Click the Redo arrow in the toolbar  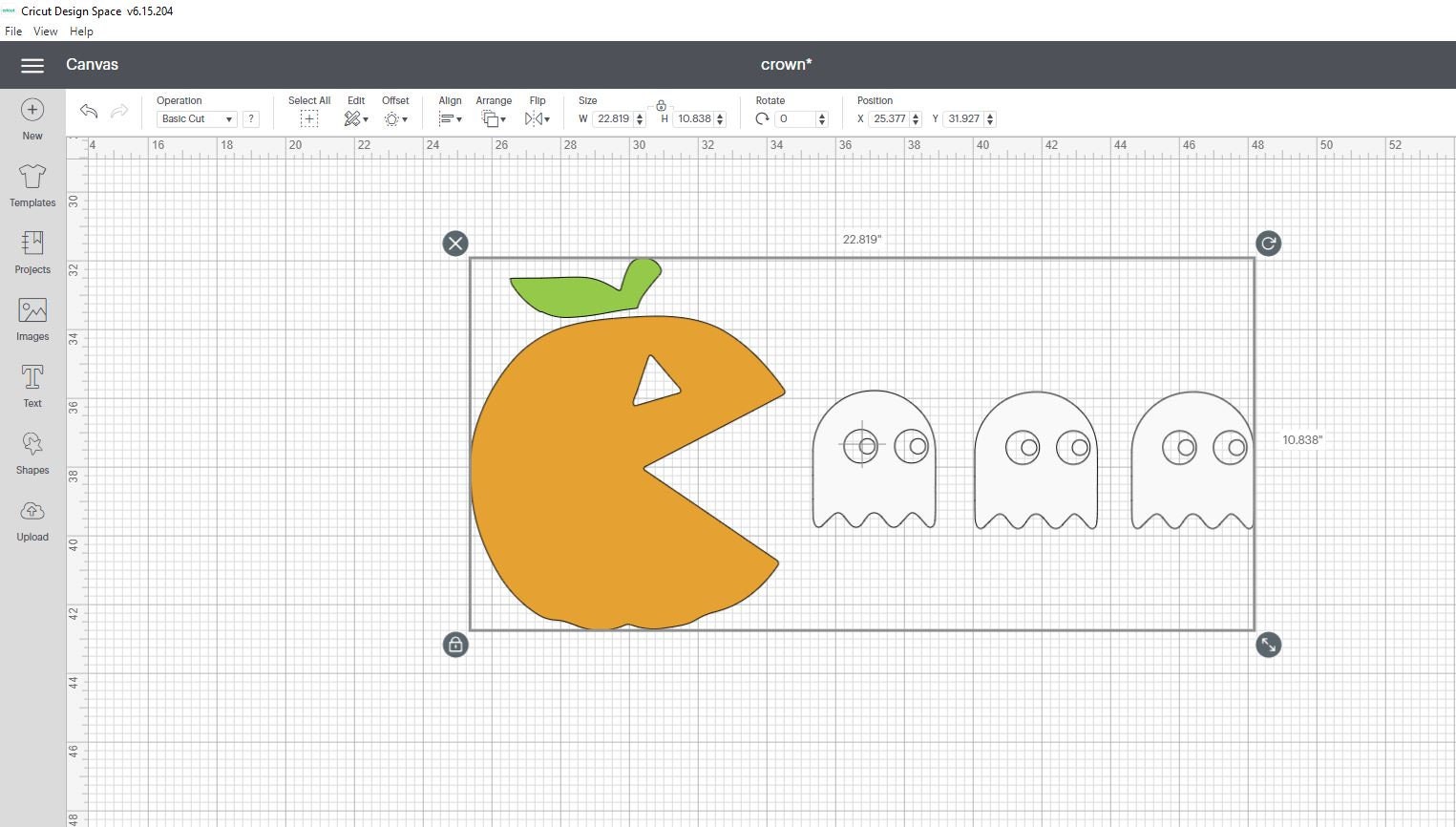click(118, 112)
